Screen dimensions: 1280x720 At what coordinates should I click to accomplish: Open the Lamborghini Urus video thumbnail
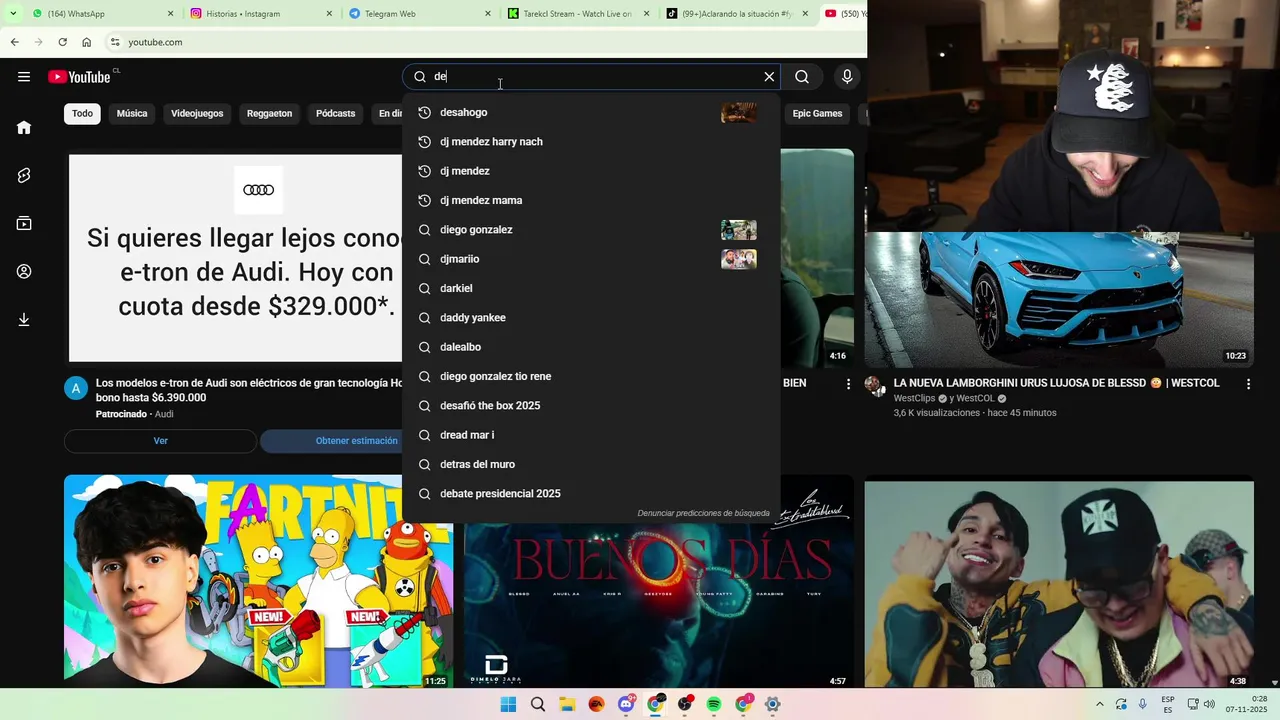tap(1059, 300)
